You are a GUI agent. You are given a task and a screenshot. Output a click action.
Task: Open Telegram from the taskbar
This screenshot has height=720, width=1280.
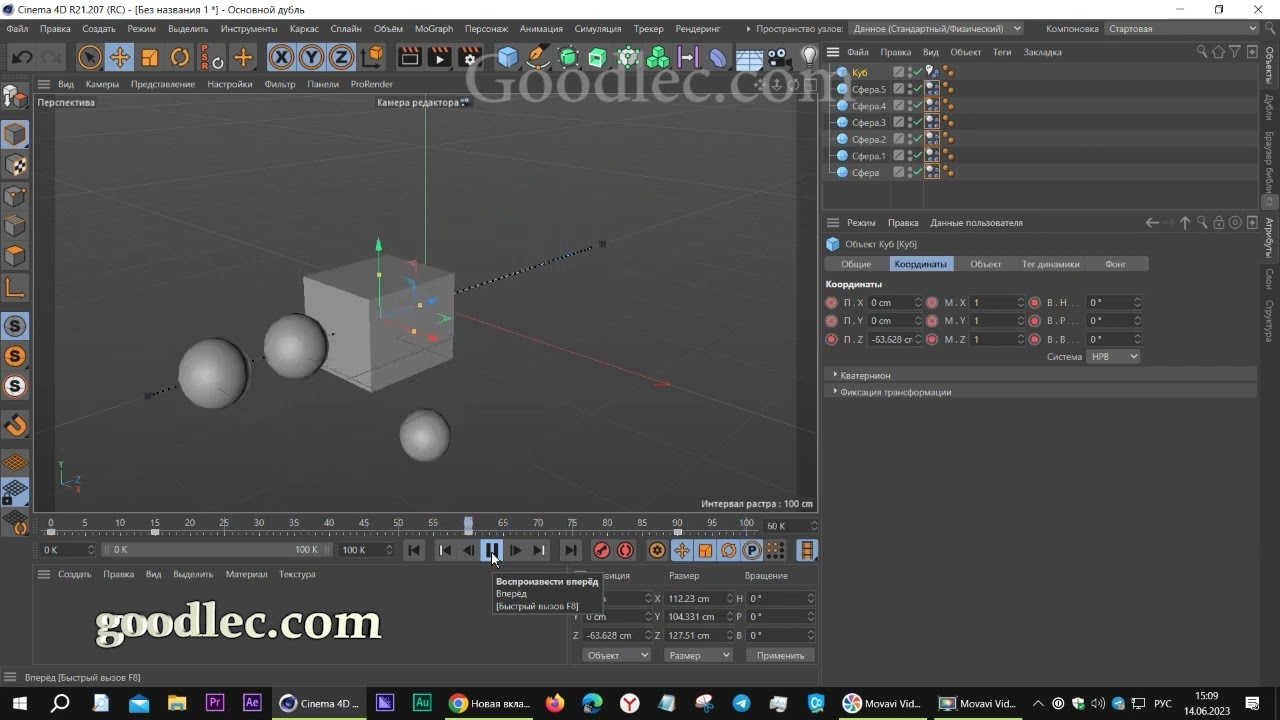pos(741,703)
